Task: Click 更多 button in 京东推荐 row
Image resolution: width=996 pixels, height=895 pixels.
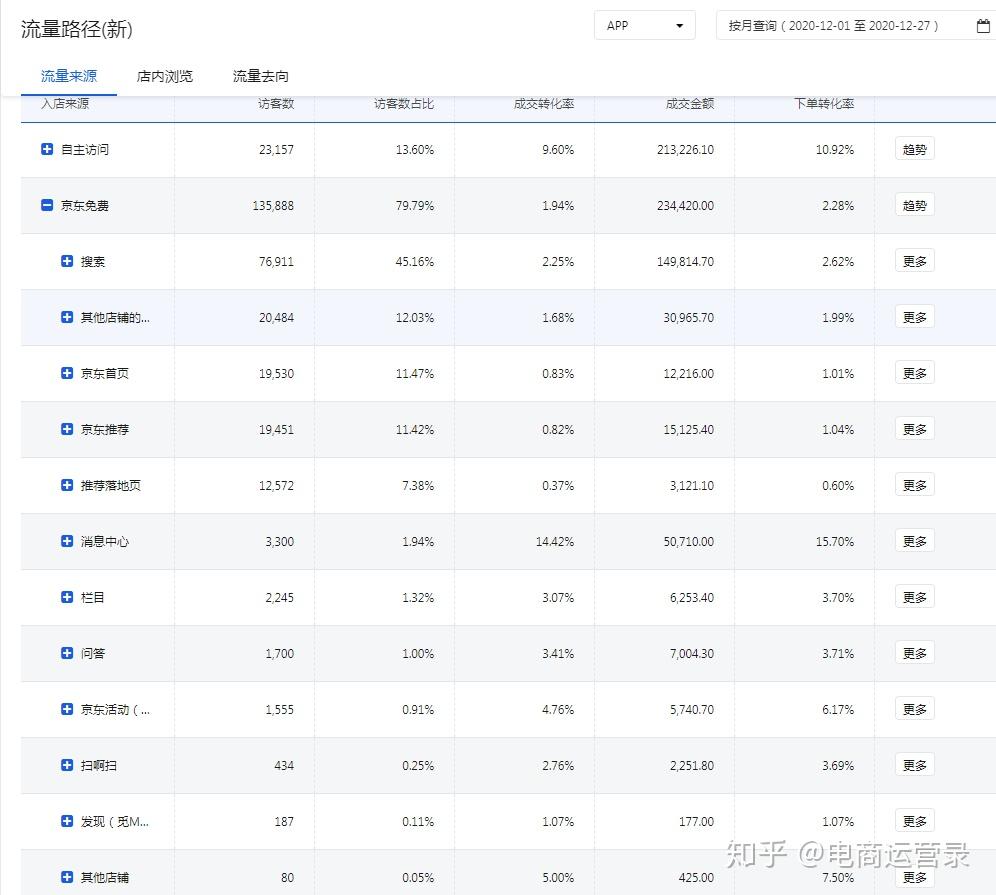Action: point(915,429)
